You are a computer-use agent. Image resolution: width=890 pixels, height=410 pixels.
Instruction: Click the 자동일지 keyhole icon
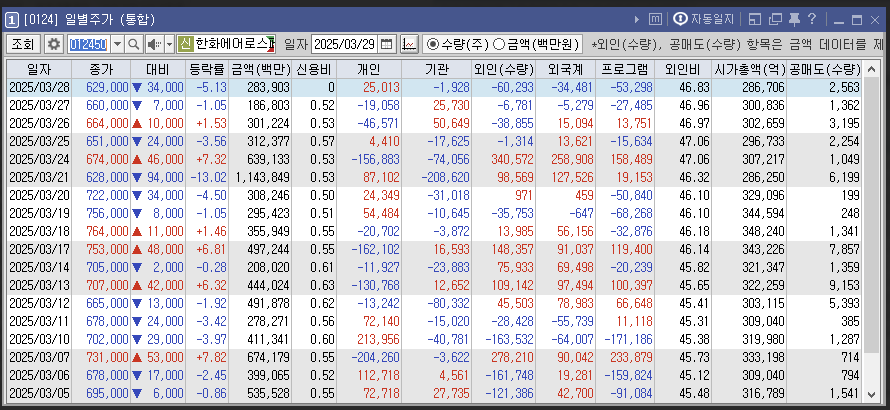[x=680, y=19]
